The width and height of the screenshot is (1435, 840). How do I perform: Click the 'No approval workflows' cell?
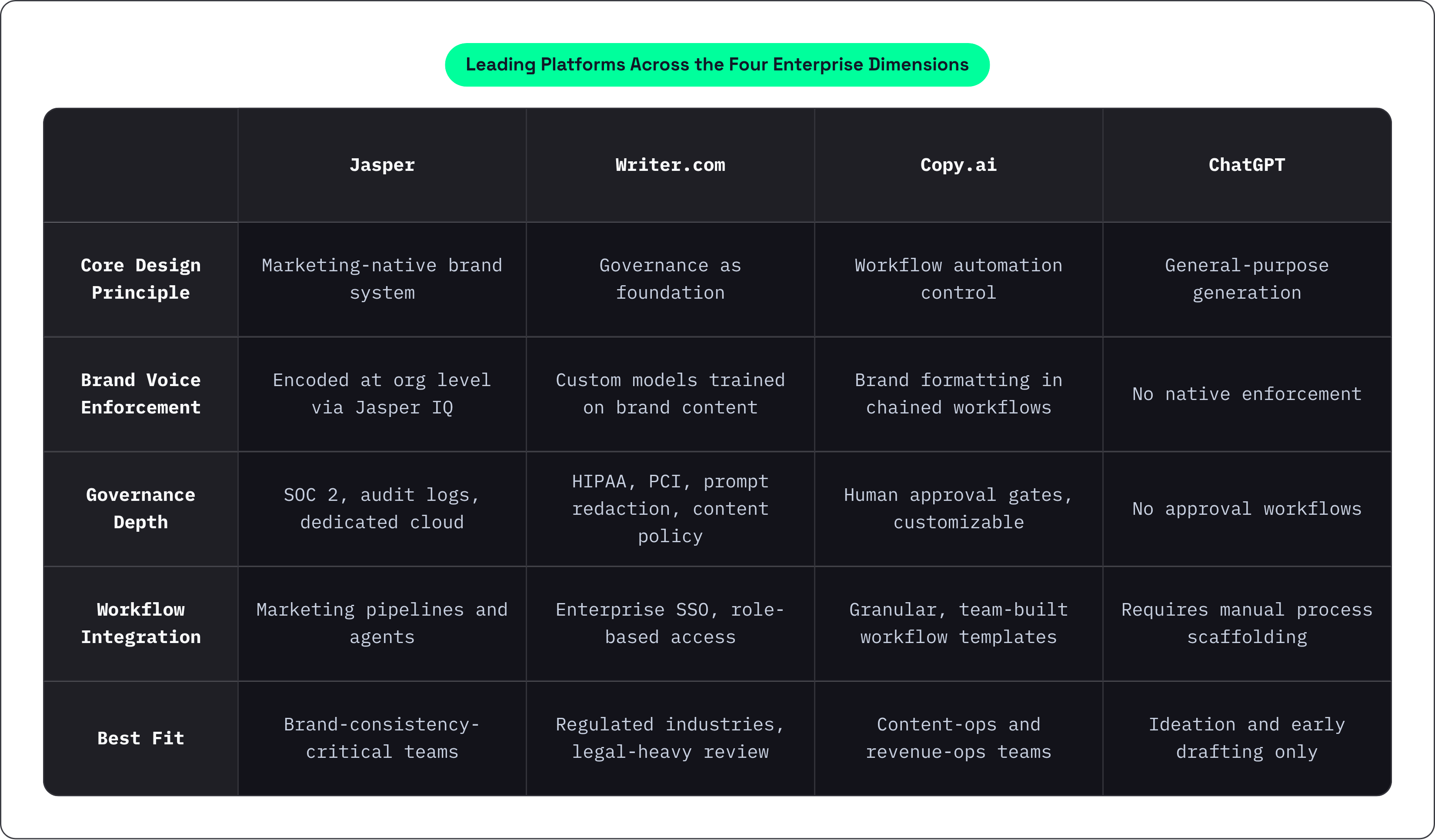pyautogui.click(x=1247, y=509)
